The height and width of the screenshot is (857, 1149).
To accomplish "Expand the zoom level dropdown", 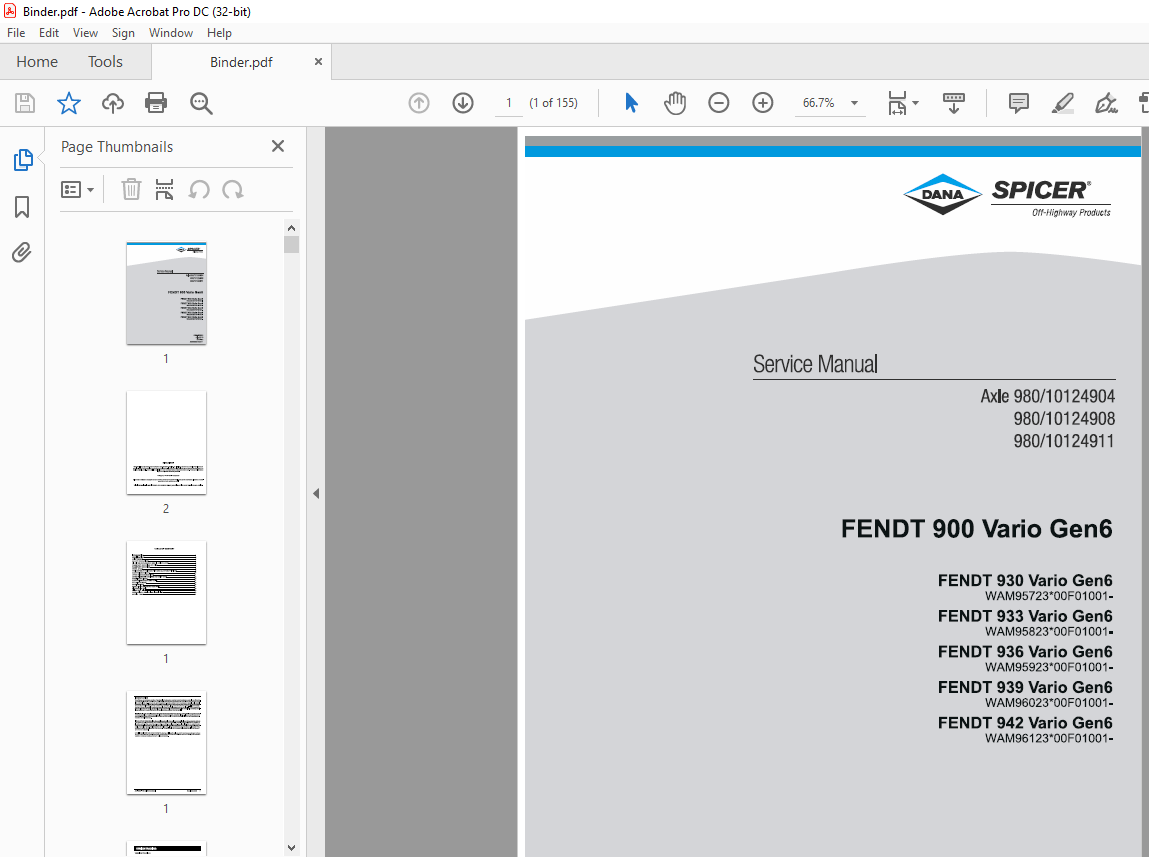I will point(854,103).
